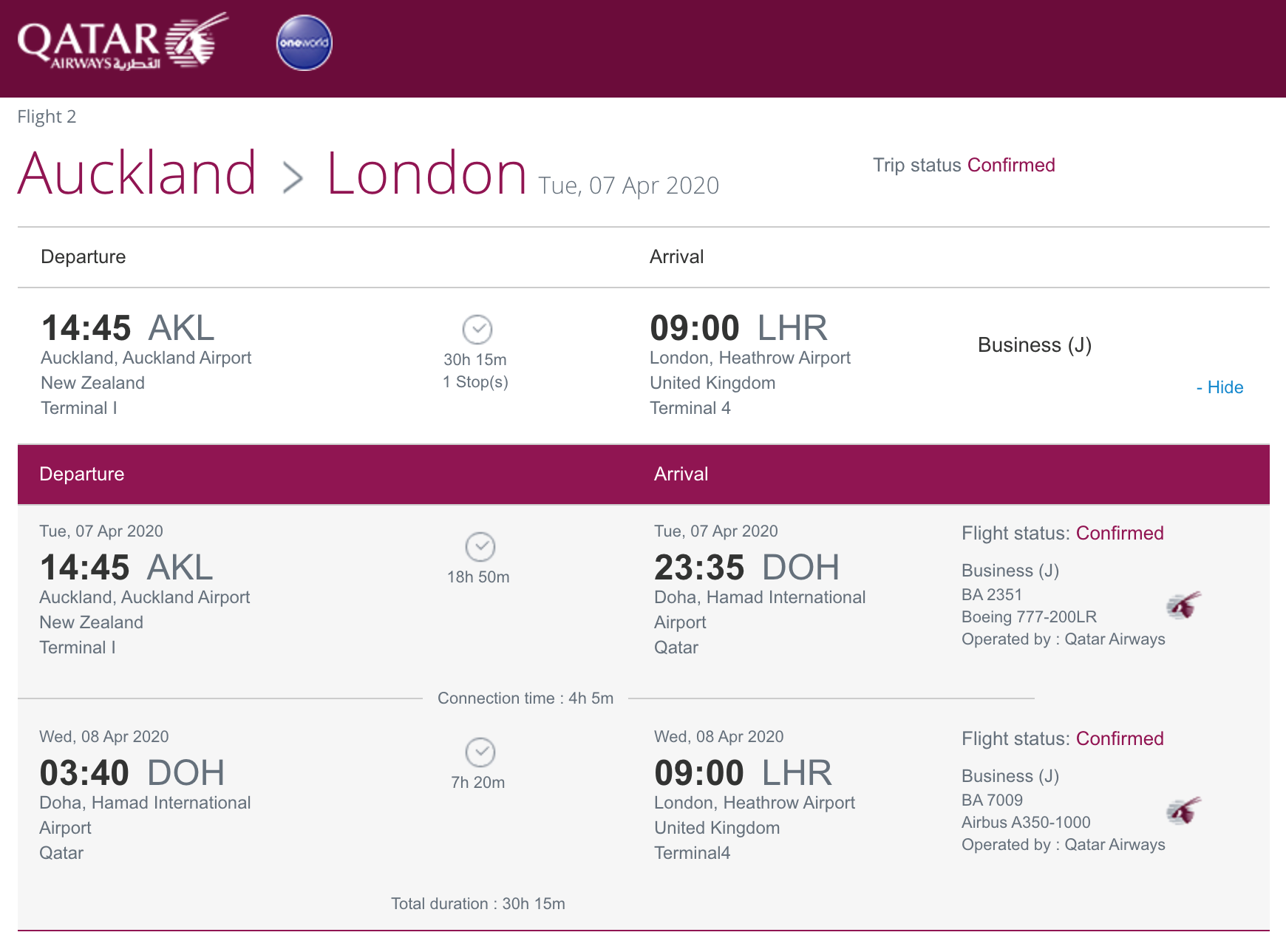Open the oneworld alliance badge

pyautogui.click(x=305, y=43)
